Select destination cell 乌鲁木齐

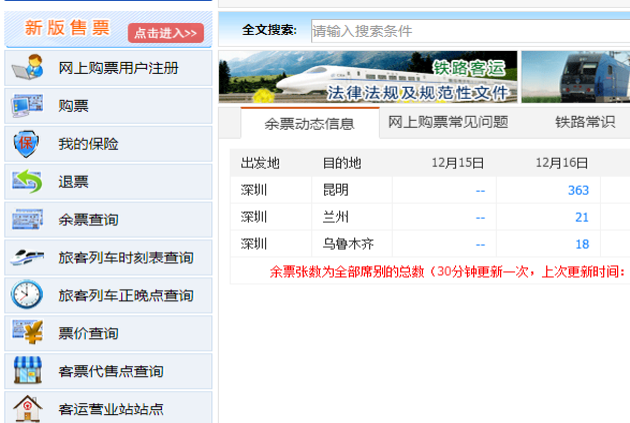348,244
